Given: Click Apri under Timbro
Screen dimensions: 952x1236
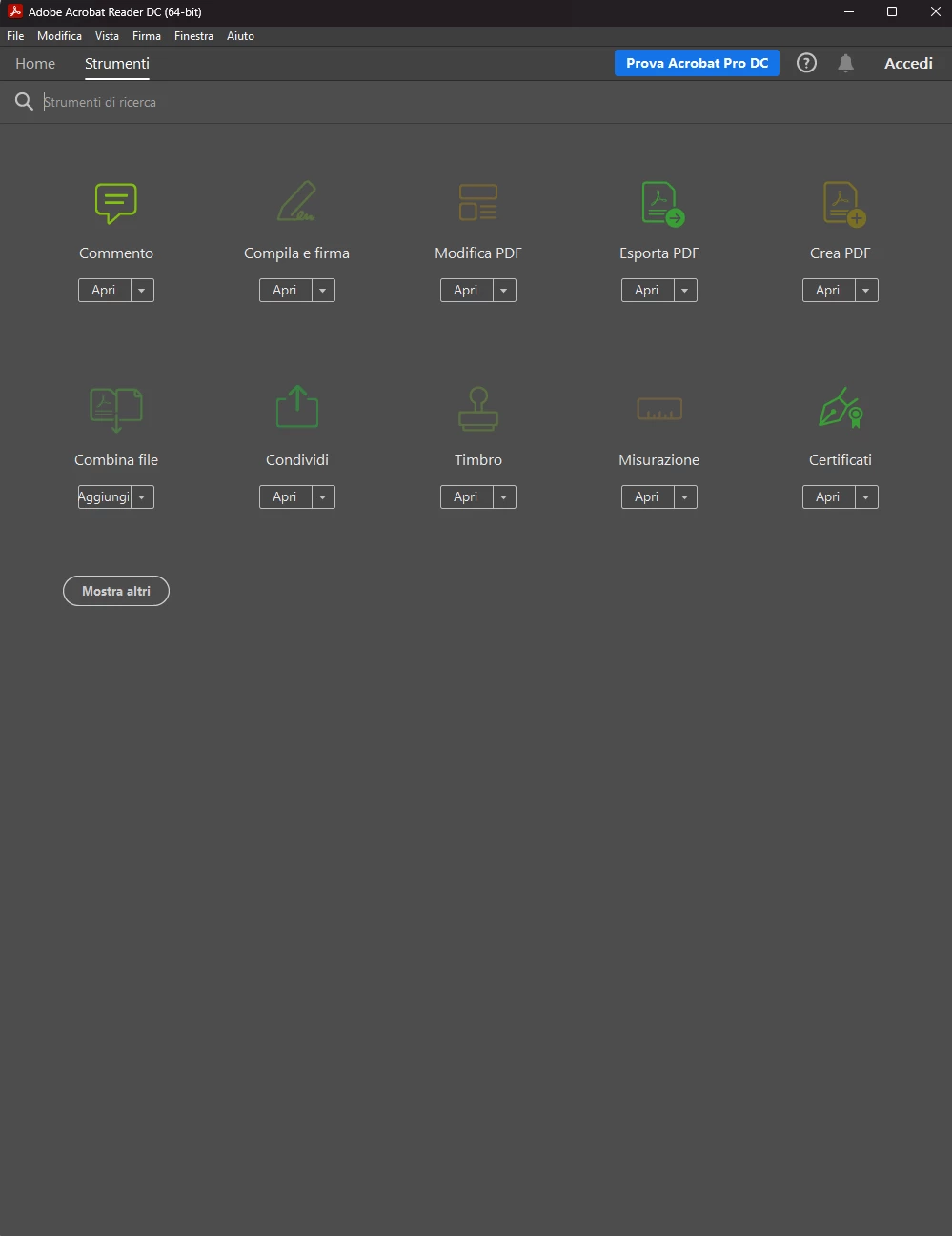Looking at the screenshot, I should pos(466,496).
